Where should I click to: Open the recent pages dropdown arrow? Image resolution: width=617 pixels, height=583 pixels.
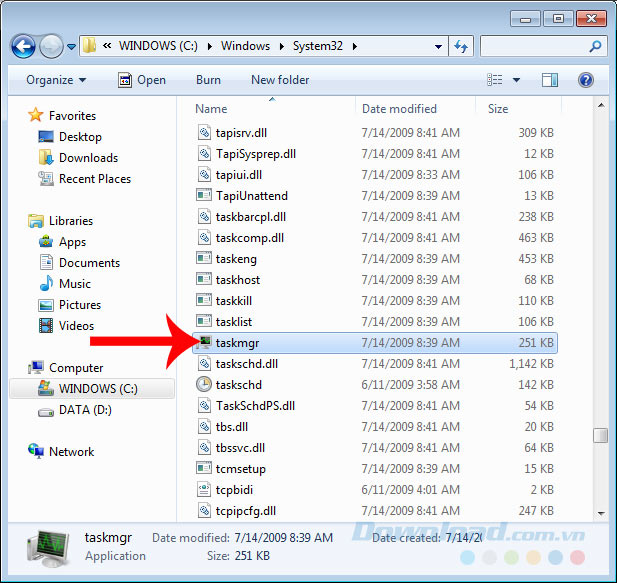[71, 47]
